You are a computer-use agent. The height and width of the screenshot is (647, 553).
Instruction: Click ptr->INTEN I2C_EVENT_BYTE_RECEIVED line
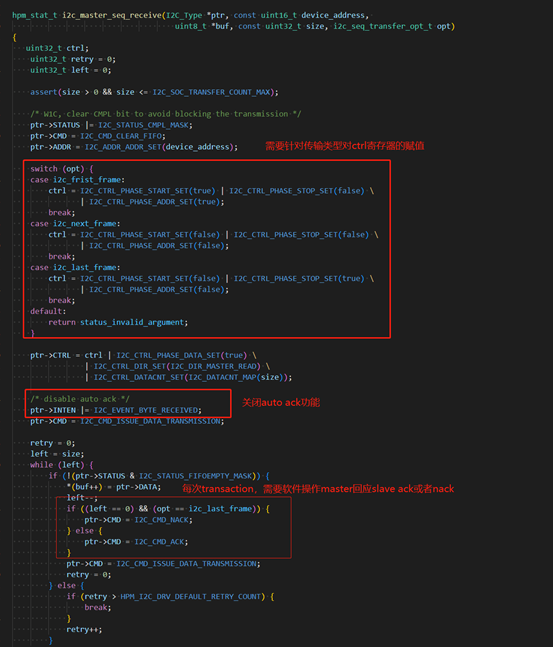point(116,410)
